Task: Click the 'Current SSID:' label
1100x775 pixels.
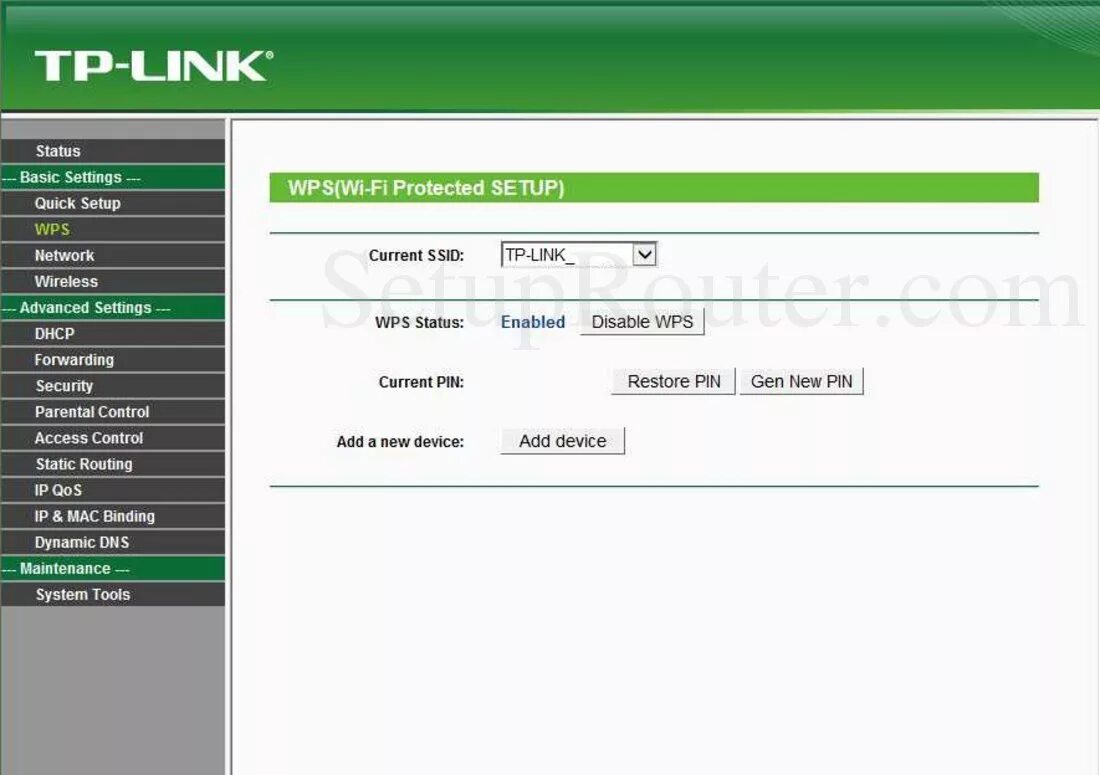Action: point(417,255)
